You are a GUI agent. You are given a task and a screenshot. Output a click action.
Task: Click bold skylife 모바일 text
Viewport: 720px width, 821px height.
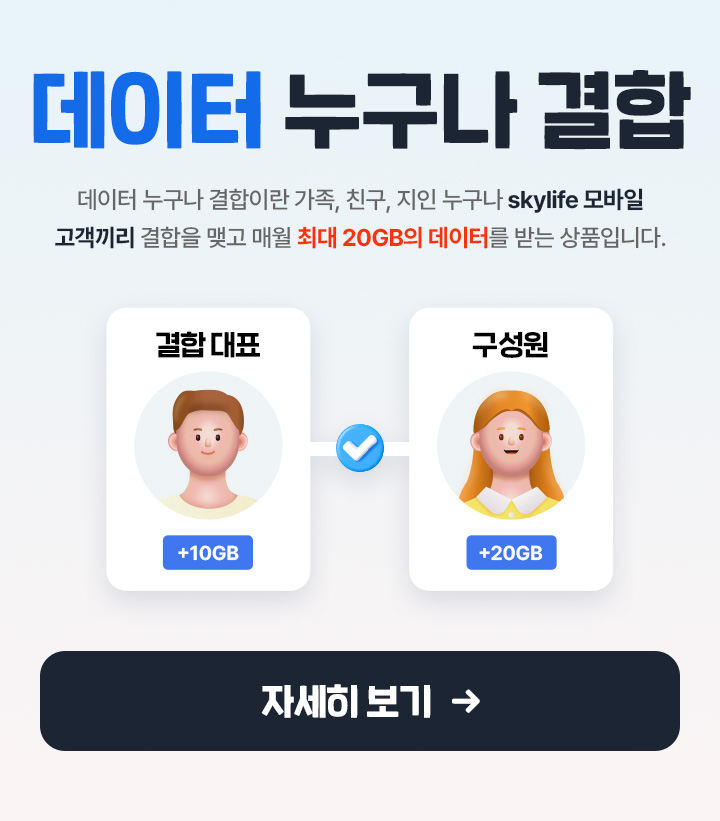click(575, 200)
